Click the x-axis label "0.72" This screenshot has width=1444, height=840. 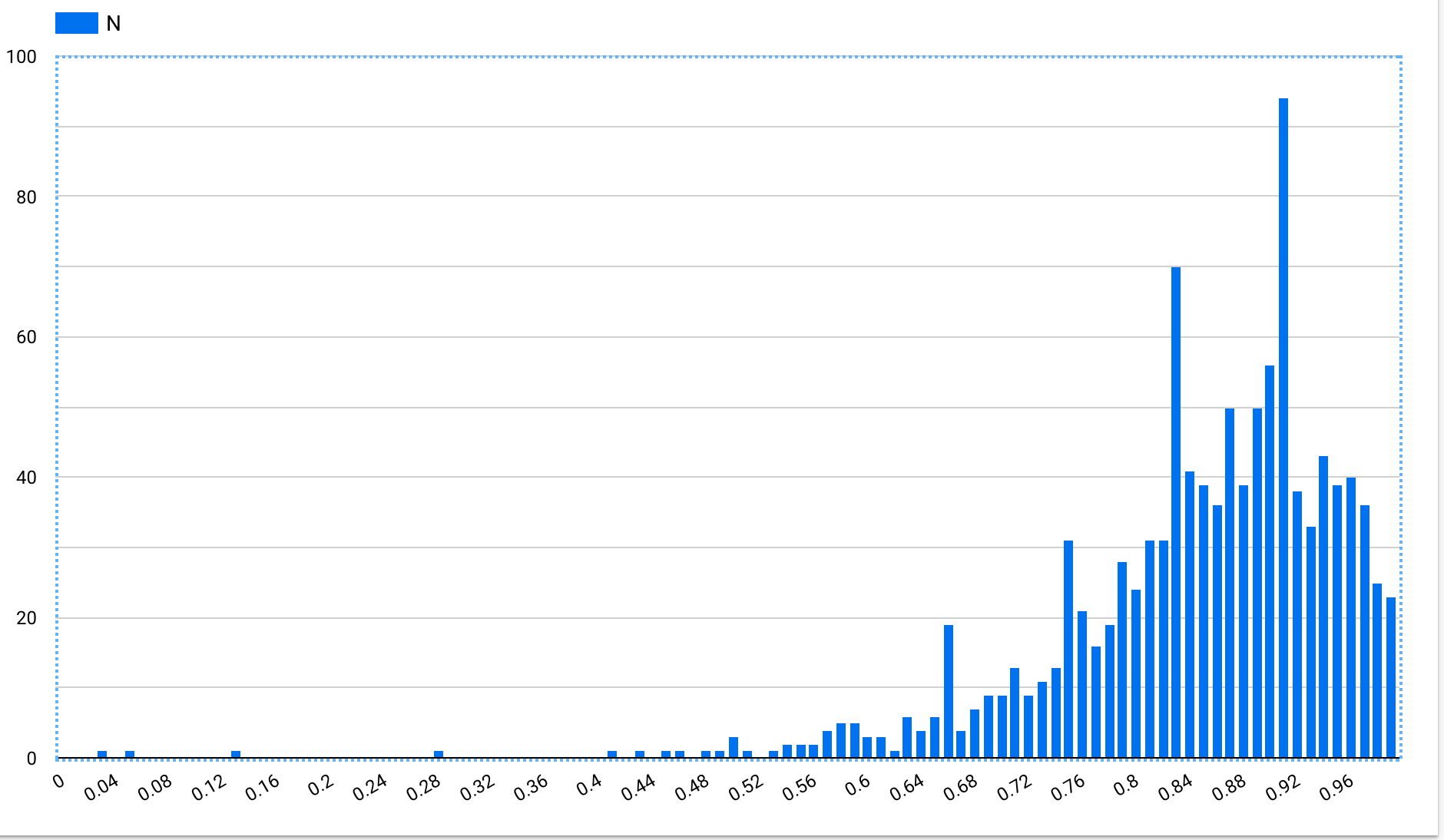coord(1015,788)
